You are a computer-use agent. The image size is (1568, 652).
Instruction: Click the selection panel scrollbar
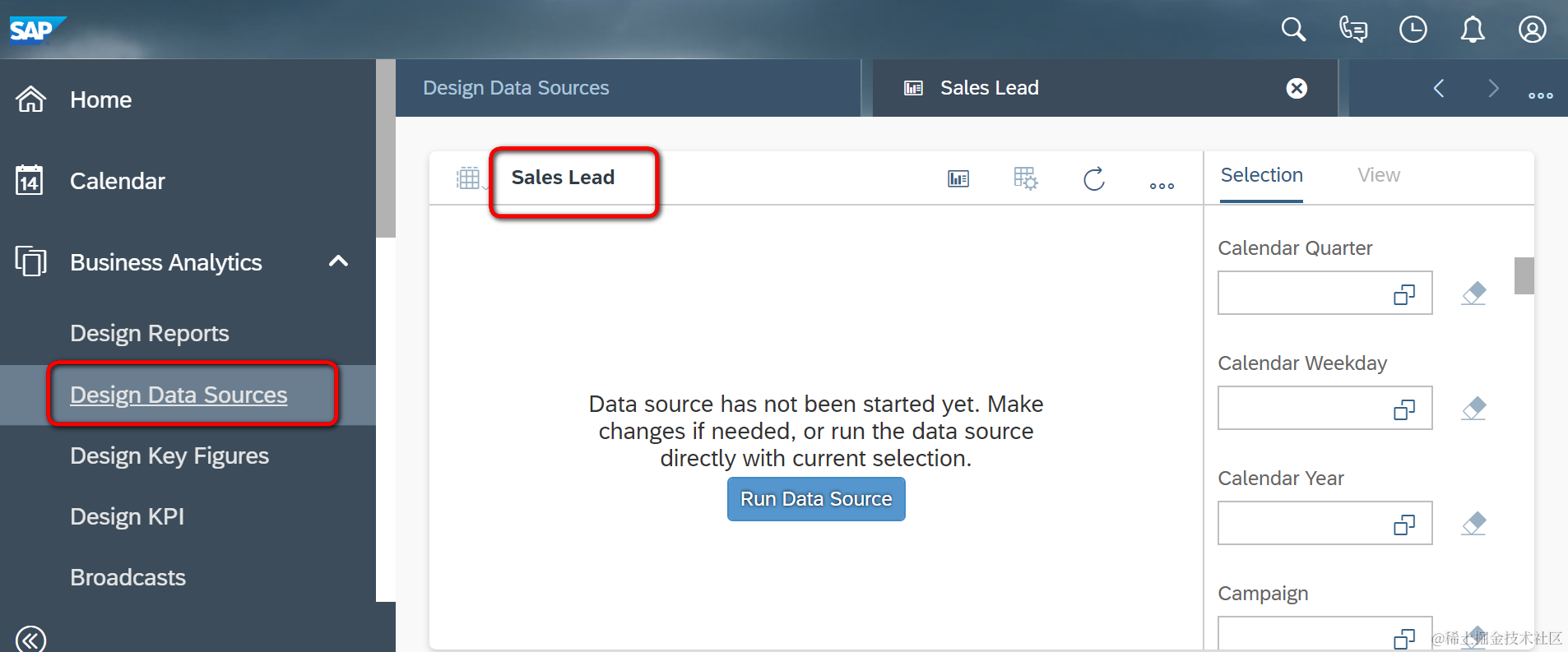[1524, 275]
